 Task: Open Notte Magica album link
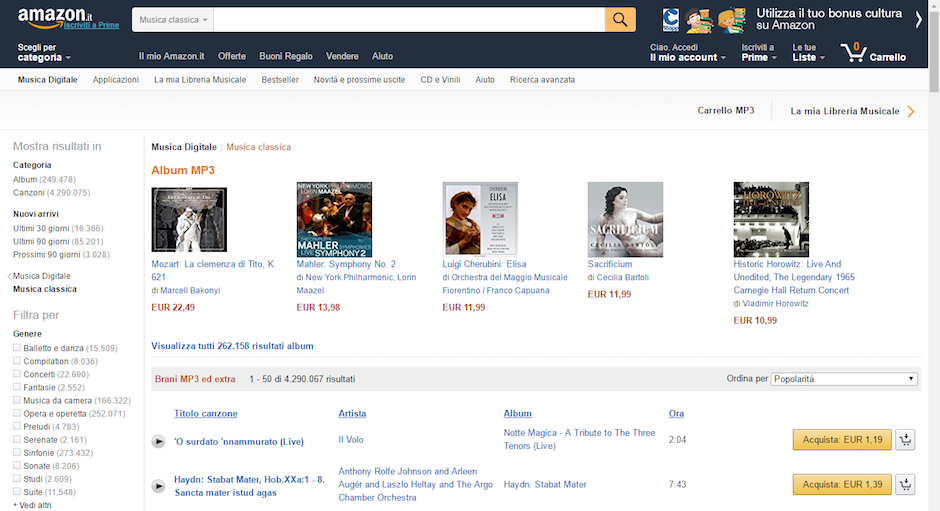click(579, 439)
